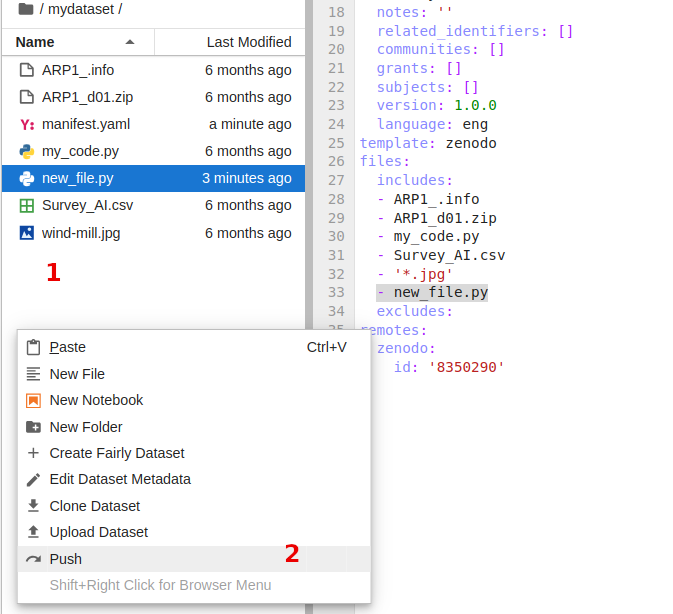Screen dimensions: 673x614
Task: Choose Edit Dataset Metadata menu entry
Action: pos(194,479)
